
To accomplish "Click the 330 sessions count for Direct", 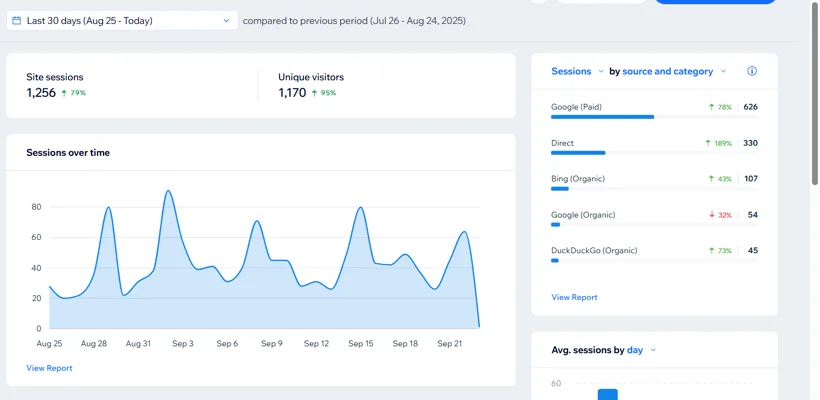I will pos(750,143).
